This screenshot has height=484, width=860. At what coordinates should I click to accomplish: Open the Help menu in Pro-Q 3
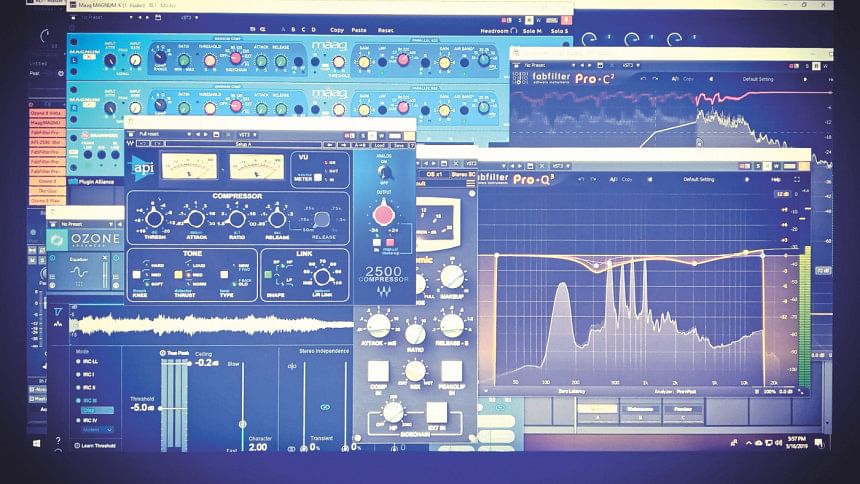click(x=776, y=179)
